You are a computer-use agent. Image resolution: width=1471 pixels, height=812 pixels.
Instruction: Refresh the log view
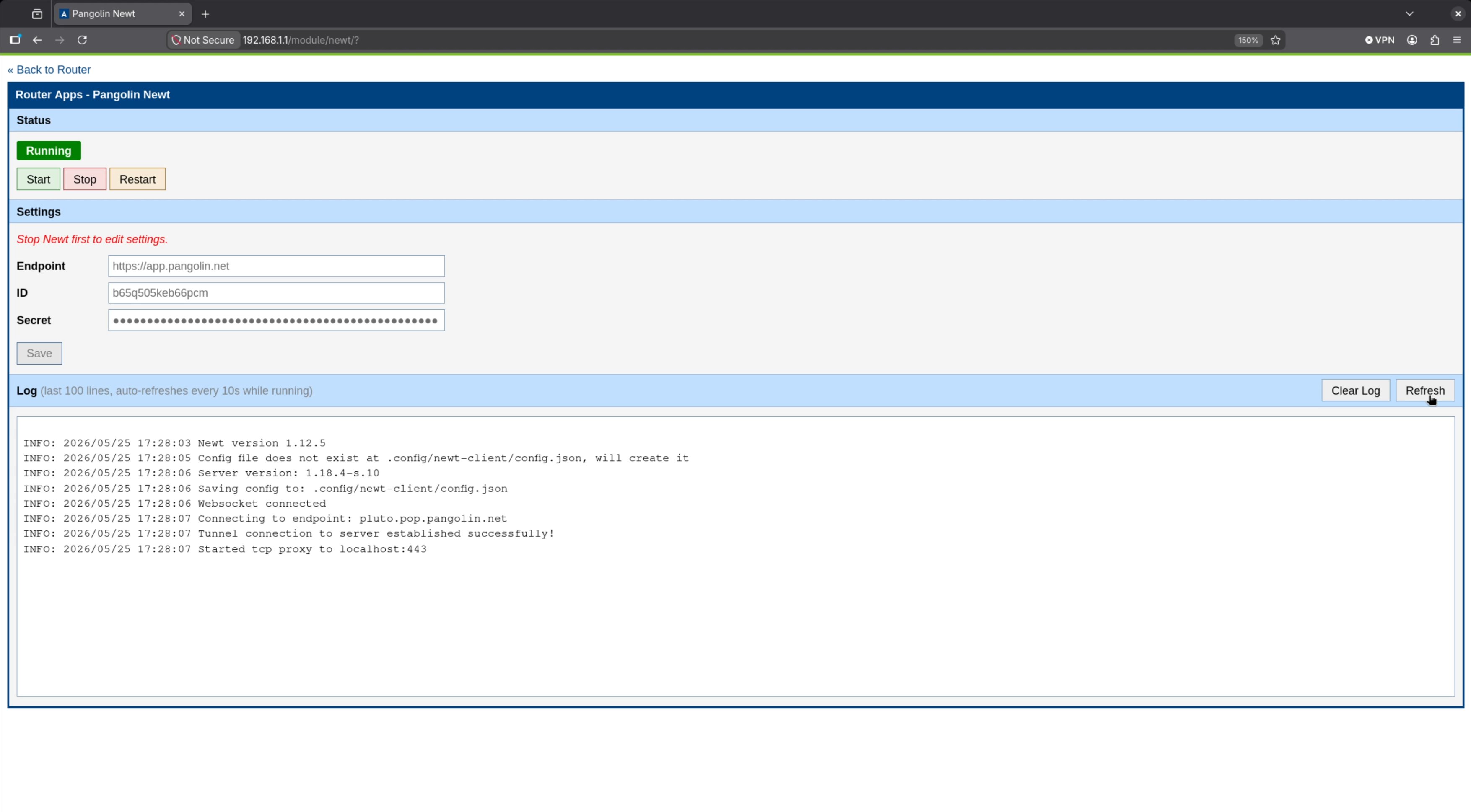[1425, 391]
